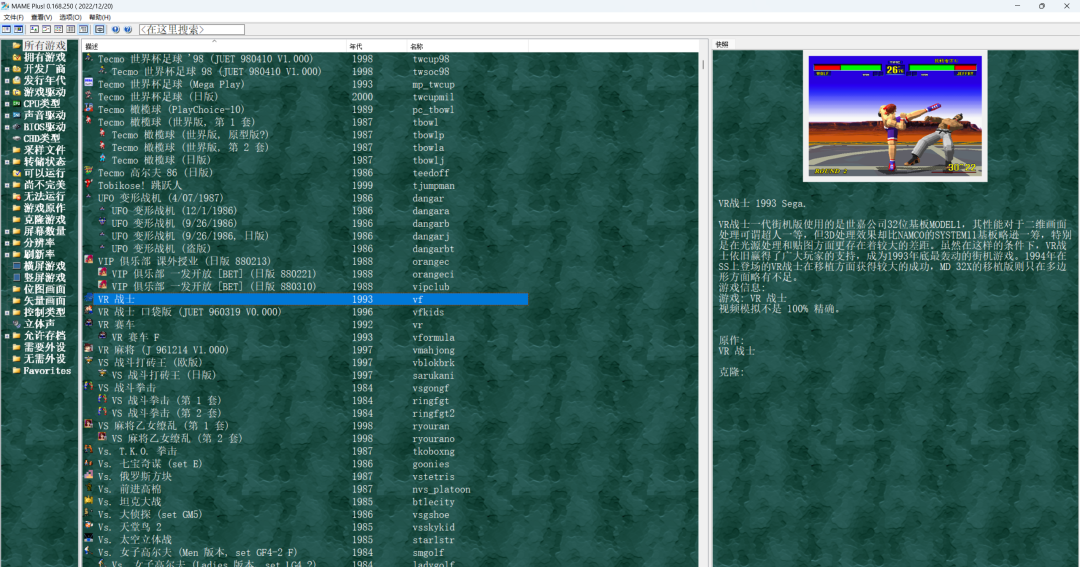Sort the list by 年代 column header

click(x=356, y=47)
